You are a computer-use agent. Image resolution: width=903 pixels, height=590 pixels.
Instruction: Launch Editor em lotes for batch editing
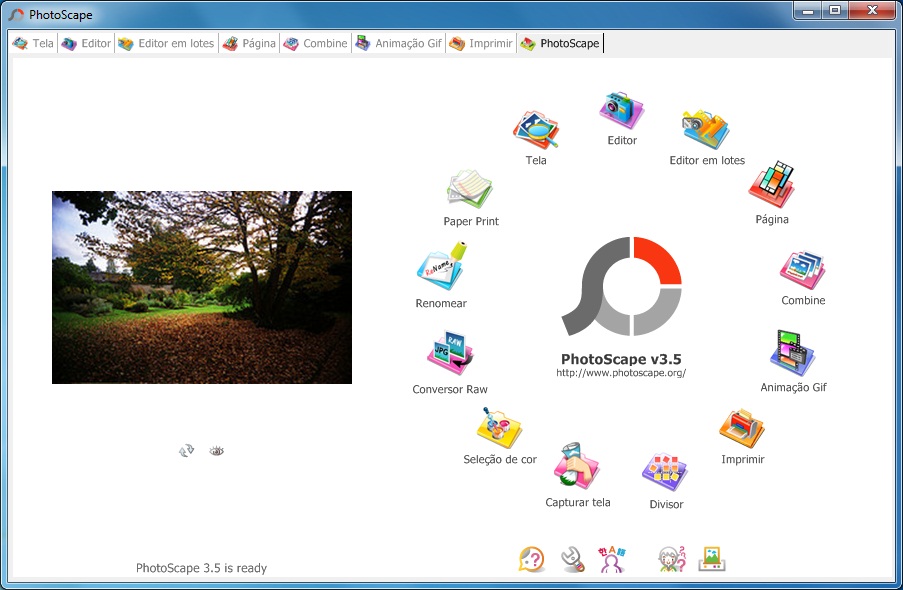click(x=705, y=125)
